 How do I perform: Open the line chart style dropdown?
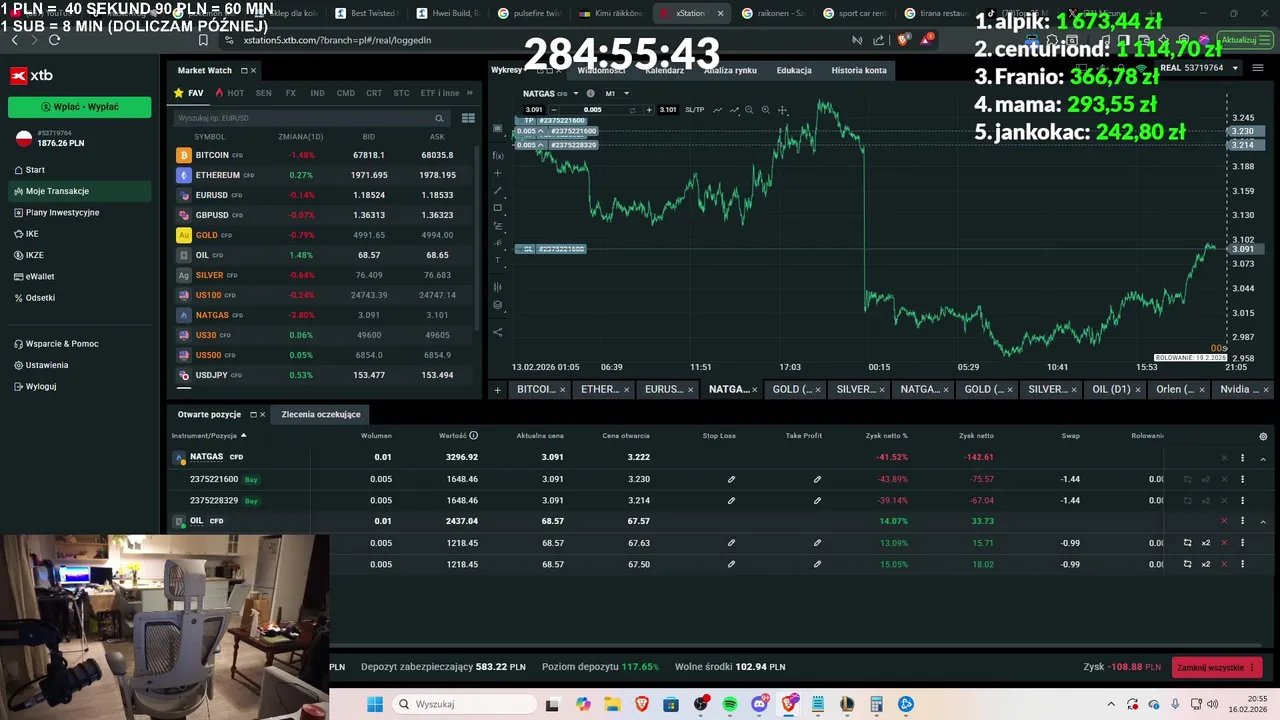coord(734,110)
